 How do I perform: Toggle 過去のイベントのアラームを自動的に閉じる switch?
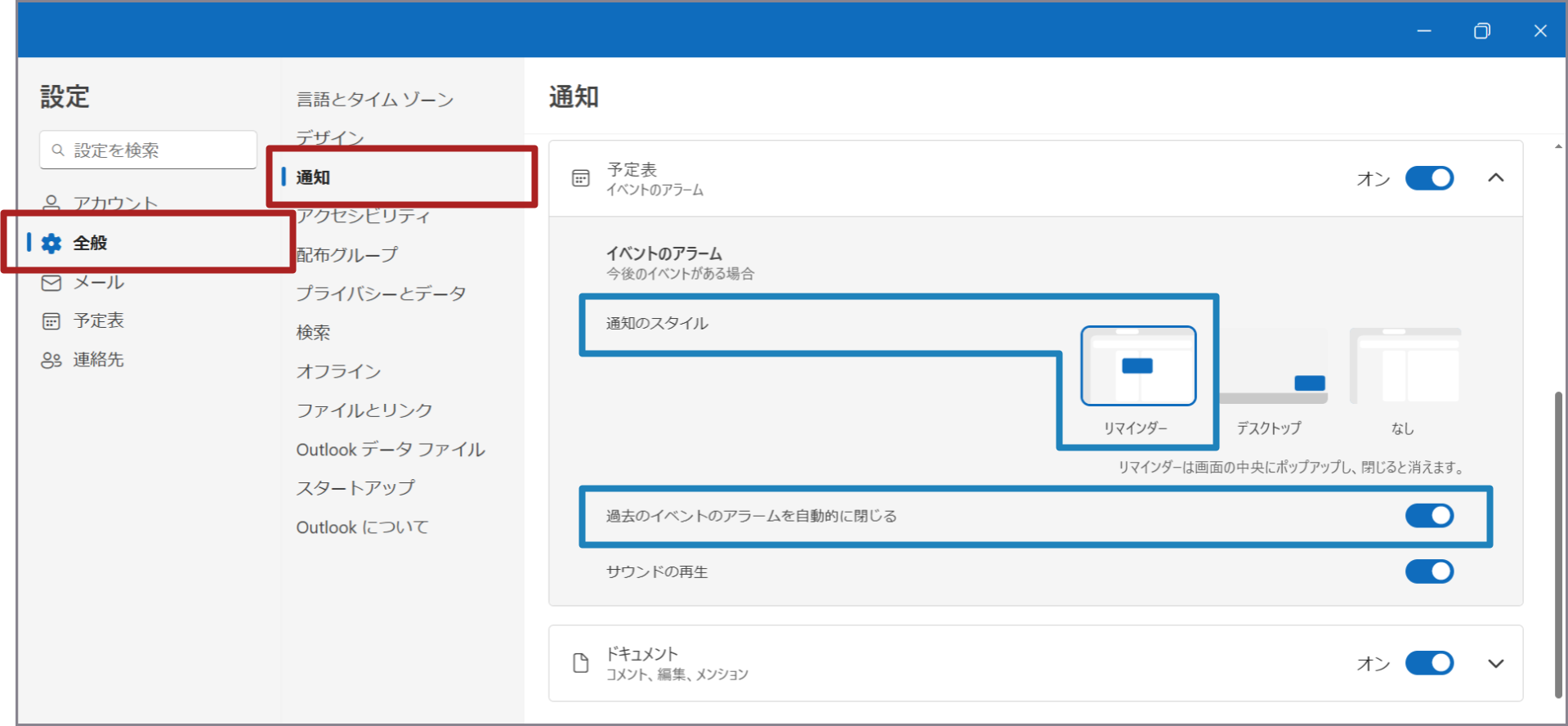pos(1428,516)
